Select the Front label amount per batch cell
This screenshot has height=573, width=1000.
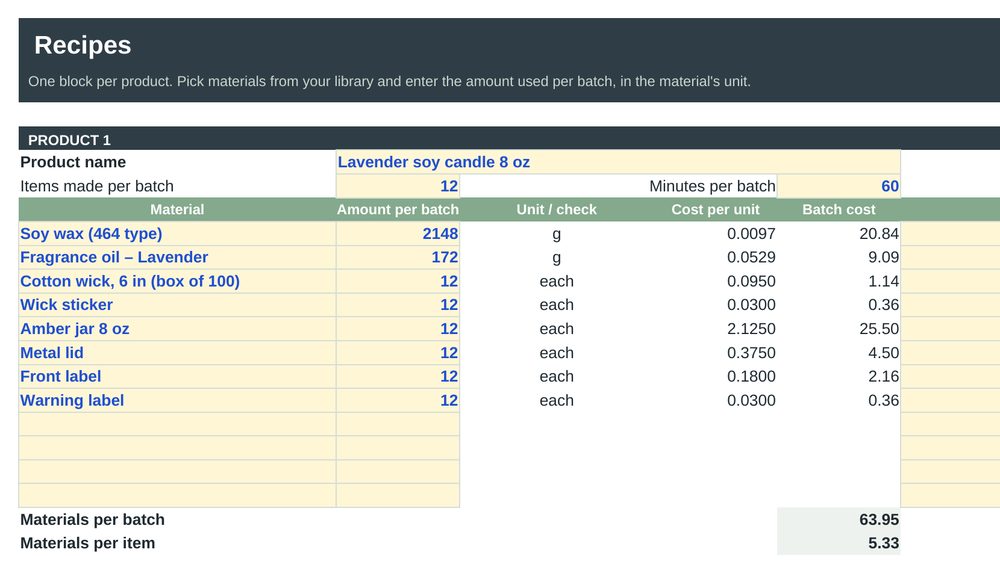pos(397,376)
